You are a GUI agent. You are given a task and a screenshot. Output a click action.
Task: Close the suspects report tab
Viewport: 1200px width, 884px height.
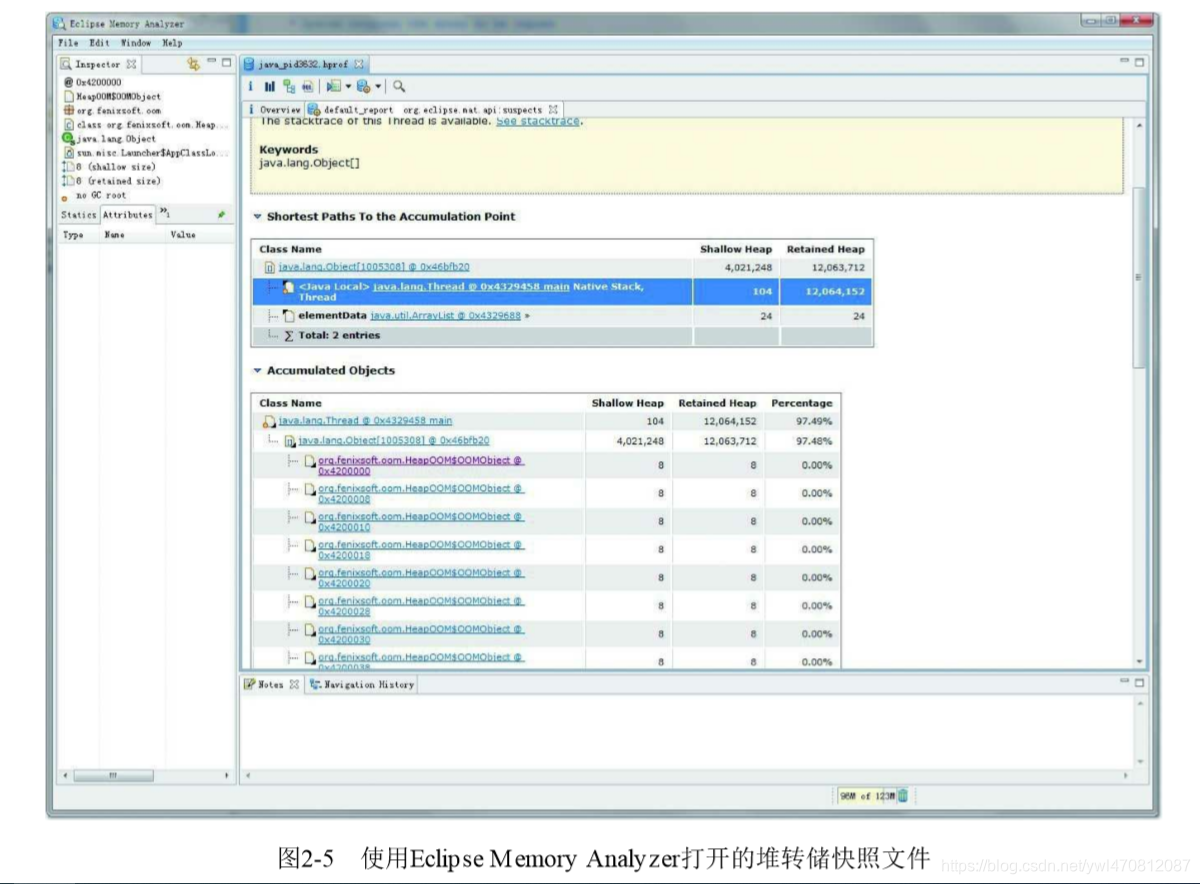pos(552,109)
